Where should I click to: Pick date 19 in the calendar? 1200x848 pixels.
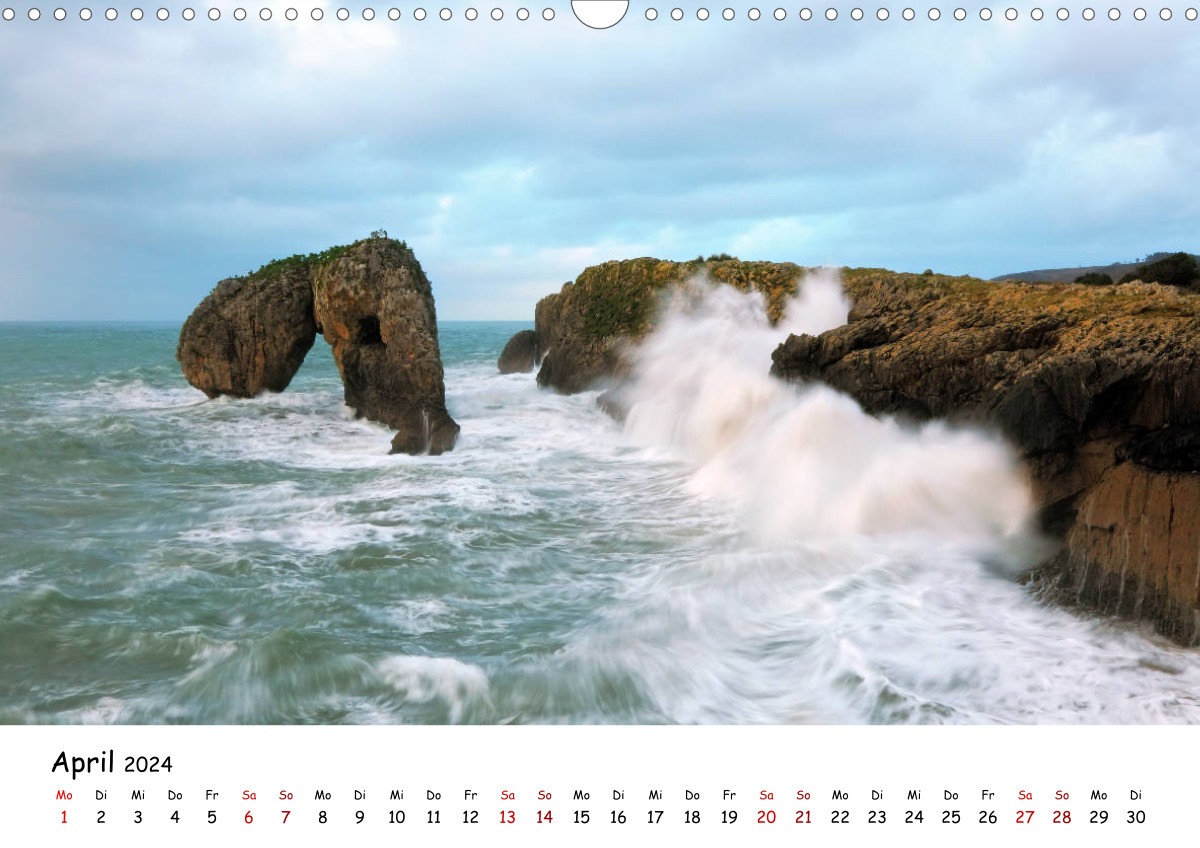pyautogui.click(x=730, y=817)
